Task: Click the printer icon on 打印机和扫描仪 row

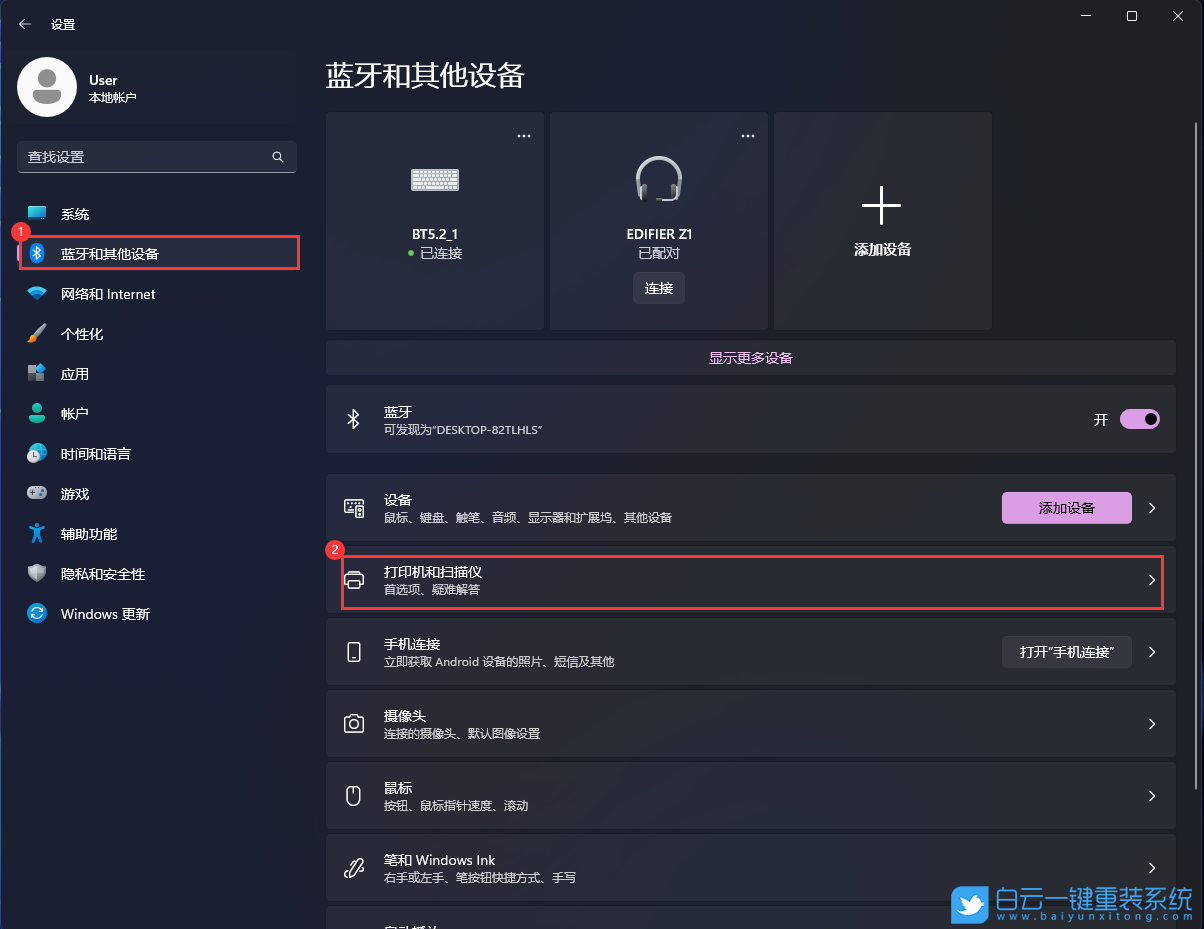Action: [354, 580]
